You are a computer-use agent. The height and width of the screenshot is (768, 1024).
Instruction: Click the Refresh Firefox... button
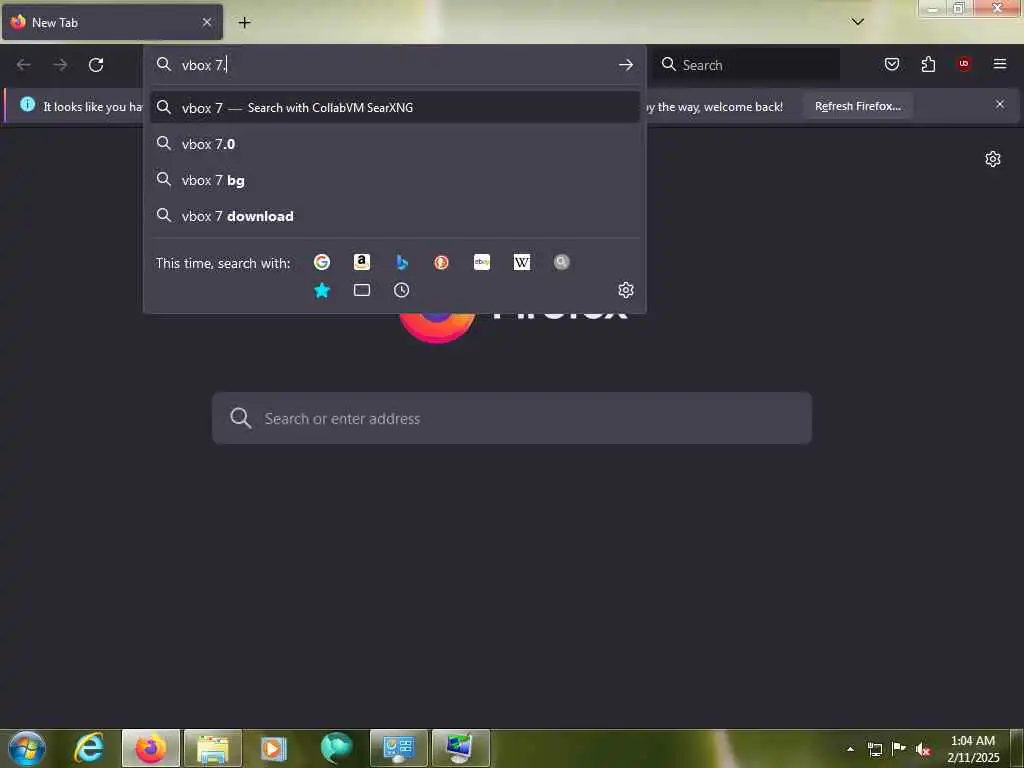coord(857,106)
